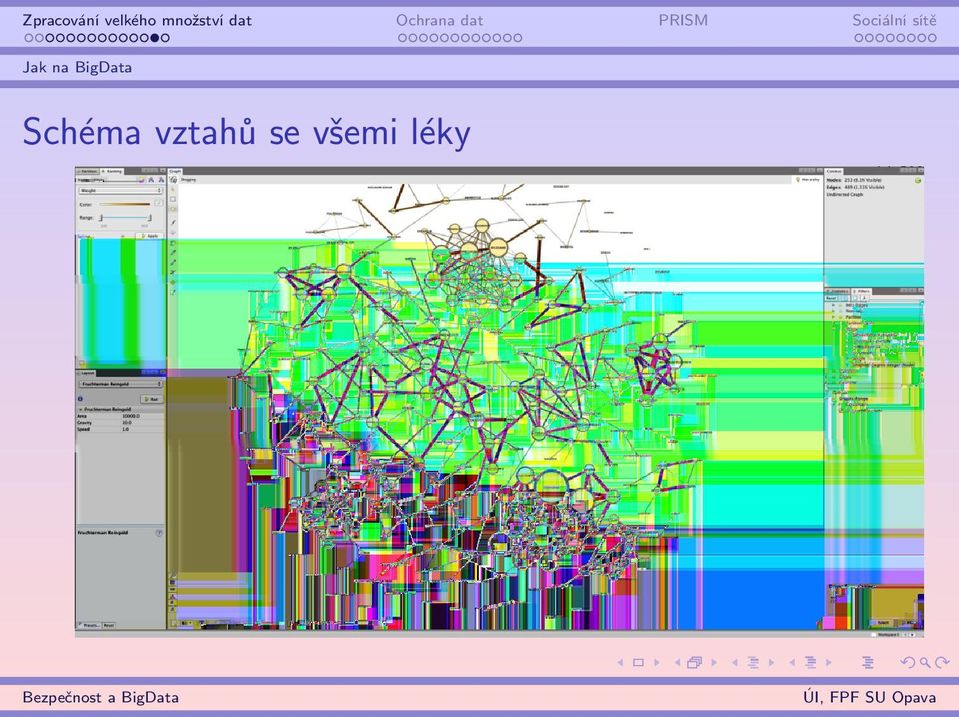Viewport: 959px width, 717px height.
Task: Click the Gravity value 10.0 field
Action: pos(143,423)
